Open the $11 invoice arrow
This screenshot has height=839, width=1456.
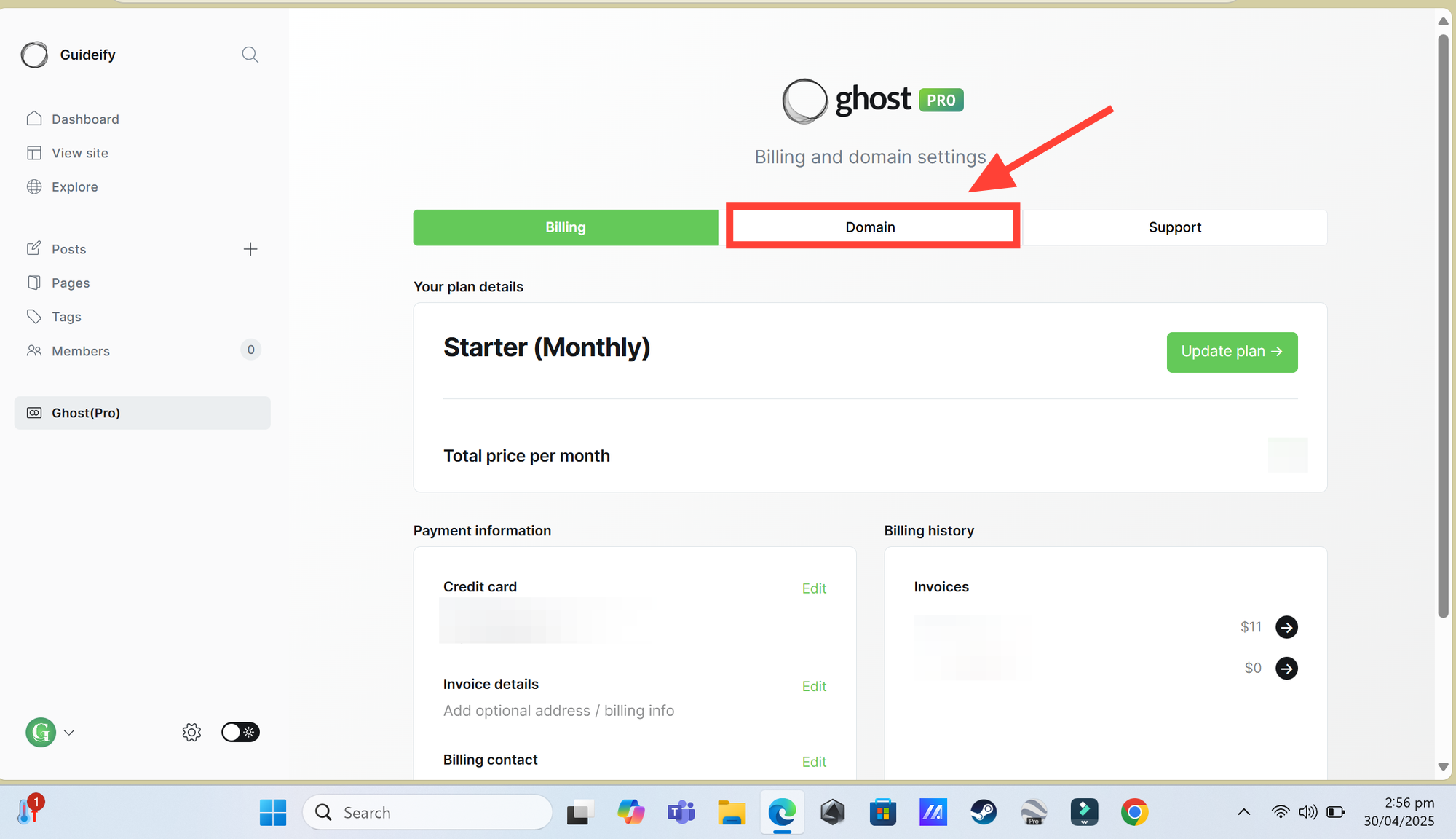coord(1286,627)
